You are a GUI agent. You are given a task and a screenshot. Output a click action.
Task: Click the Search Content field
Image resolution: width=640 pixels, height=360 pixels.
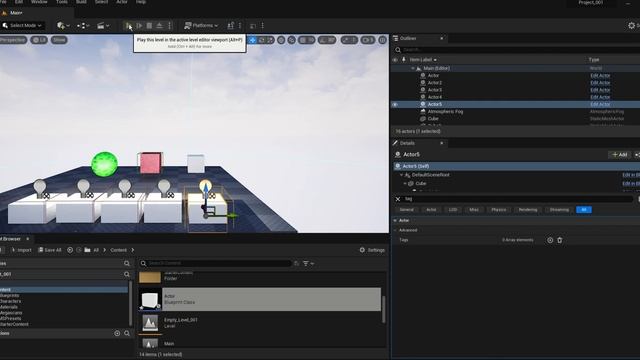(216, 264)
